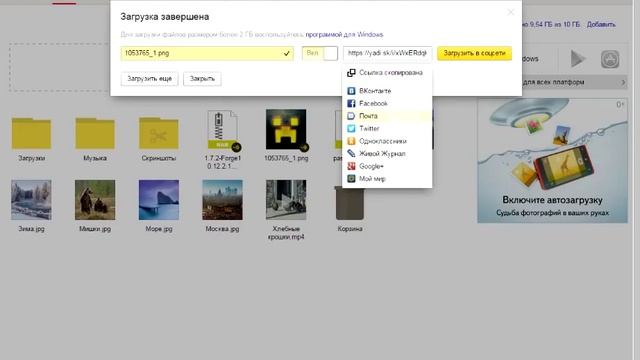Click the Мой мир share icon
Viewport: 640px width, 360px height.
pyautogui.click(x=351, y=179)
